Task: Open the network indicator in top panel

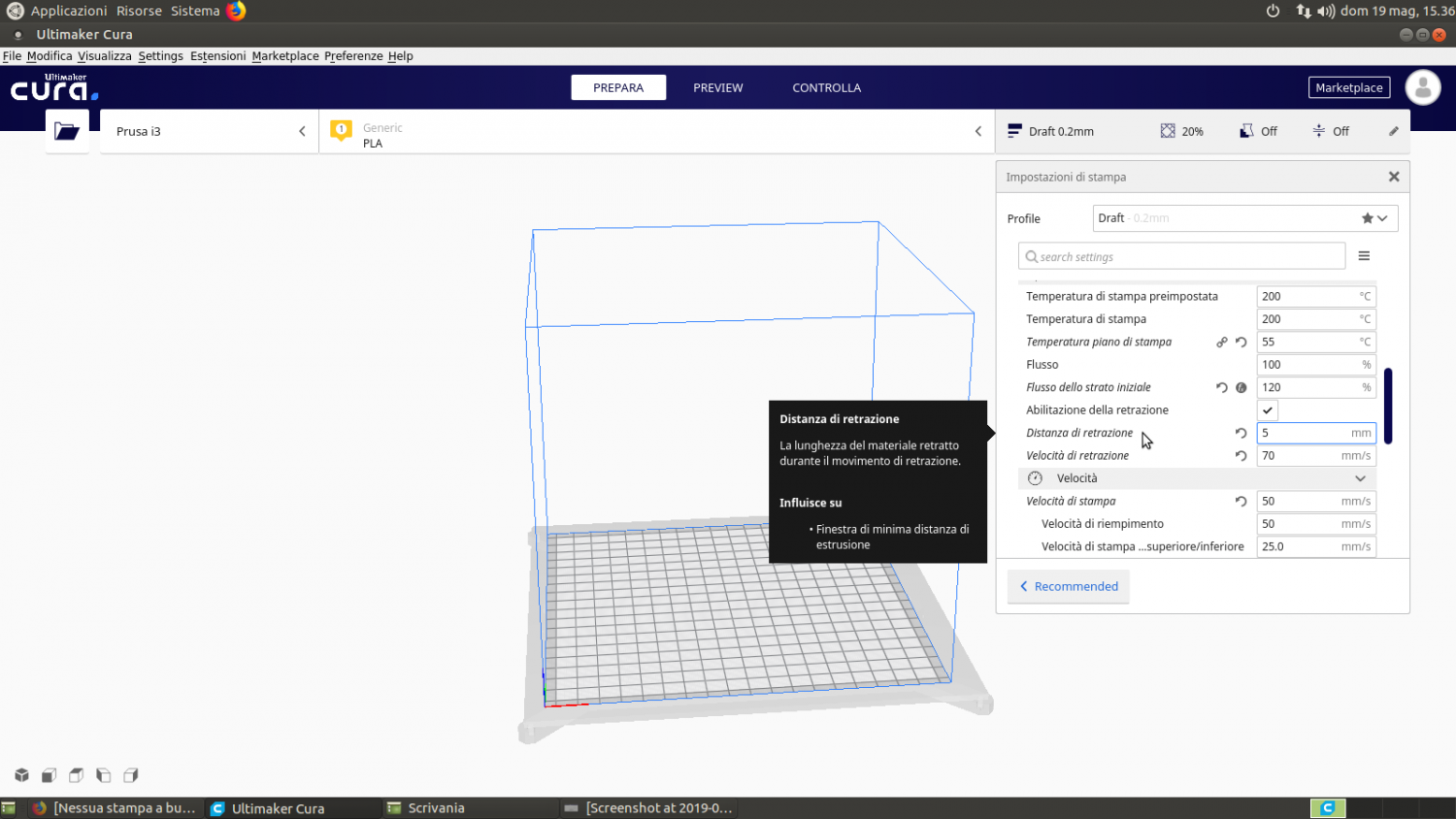Action: click(x=1304, y=11)
